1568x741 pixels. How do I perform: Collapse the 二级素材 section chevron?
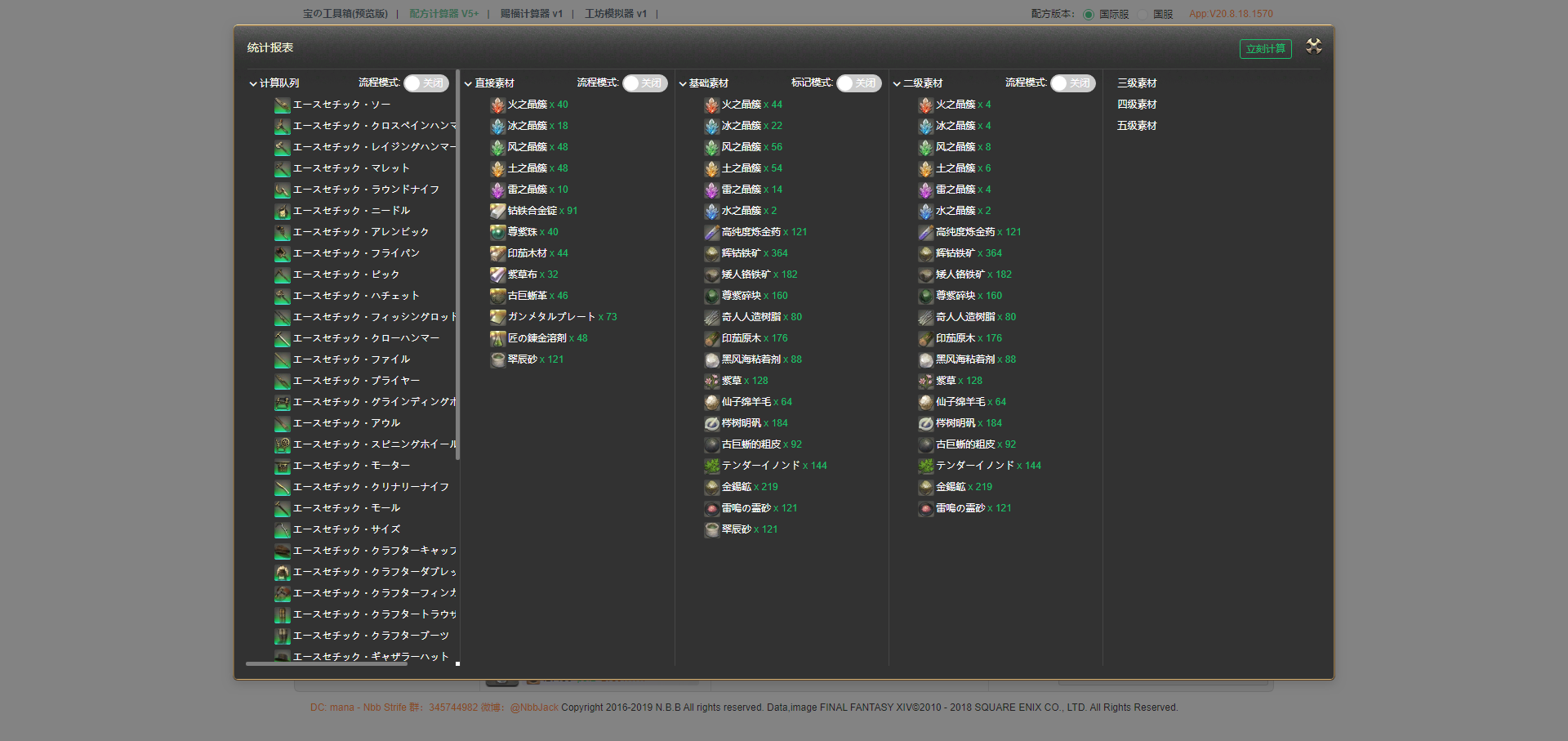coord(897,83)
